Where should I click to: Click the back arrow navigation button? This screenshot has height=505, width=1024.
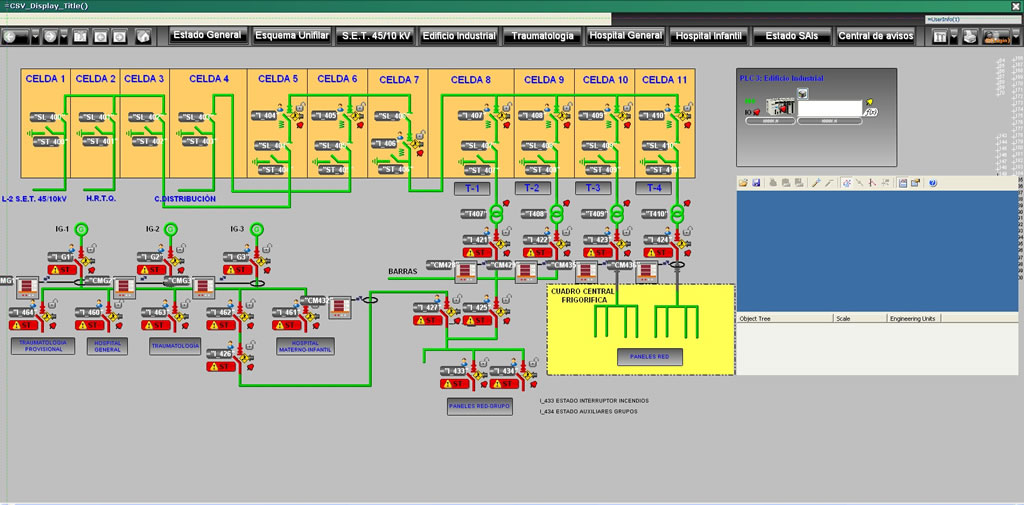(x=16, y=37)
